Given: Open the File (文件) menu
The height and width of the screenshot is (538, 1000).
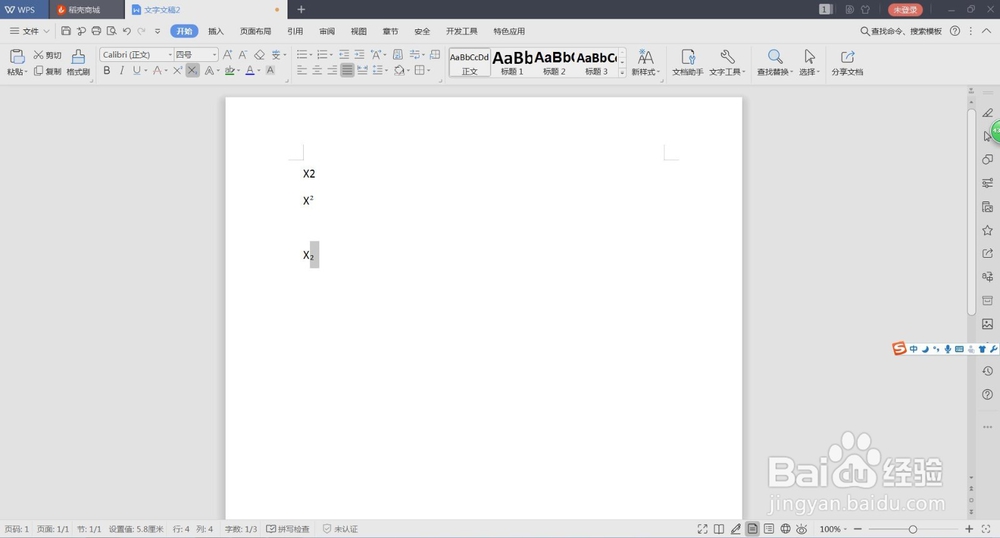Looking at the screenshot, I should [29, 31].
